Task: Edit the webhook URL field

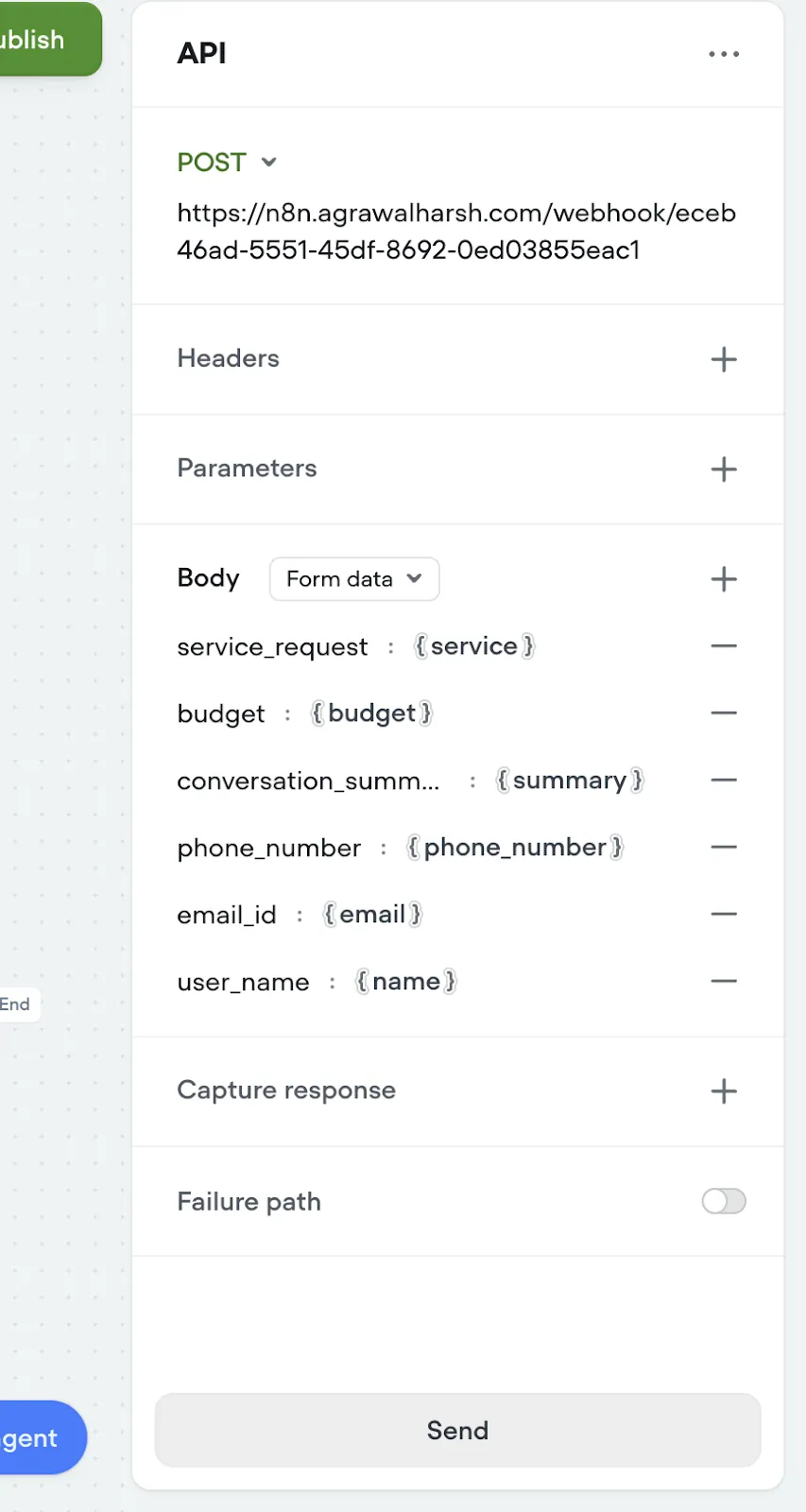Action: point(457,232)
